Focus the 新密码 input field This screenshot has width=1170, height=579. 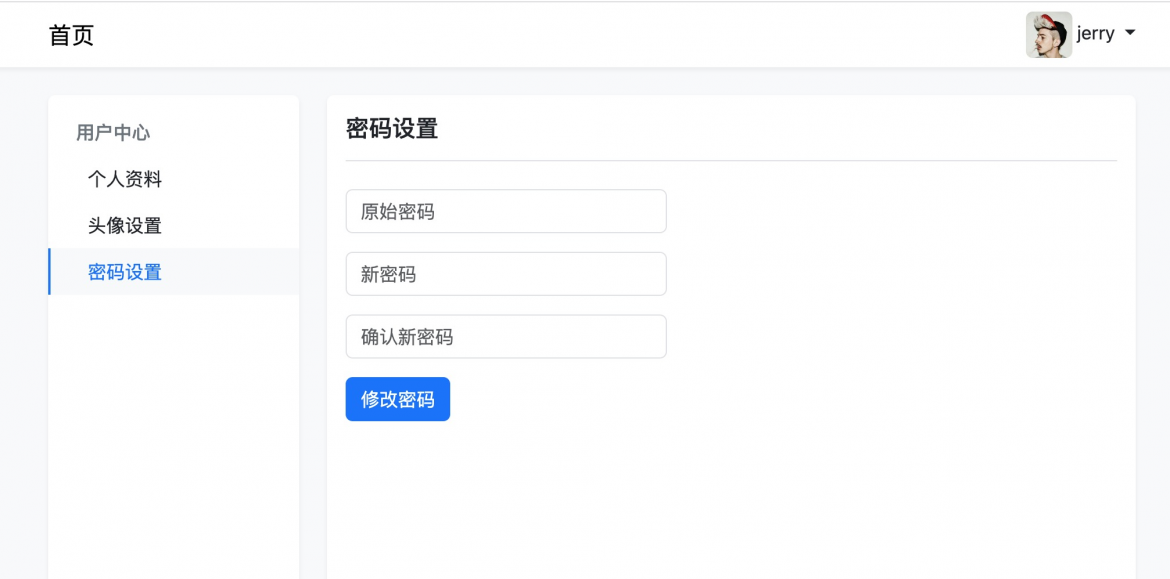click(x=506, y=274)
